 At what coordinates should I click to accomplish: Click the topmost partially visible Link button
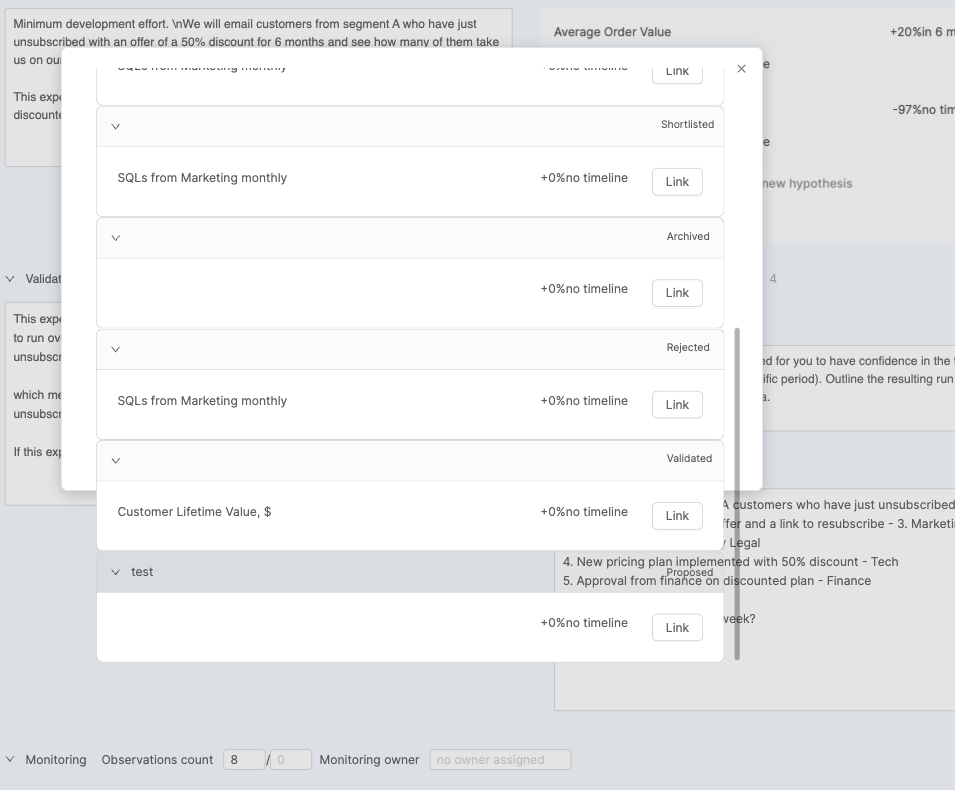click(677, 72)
